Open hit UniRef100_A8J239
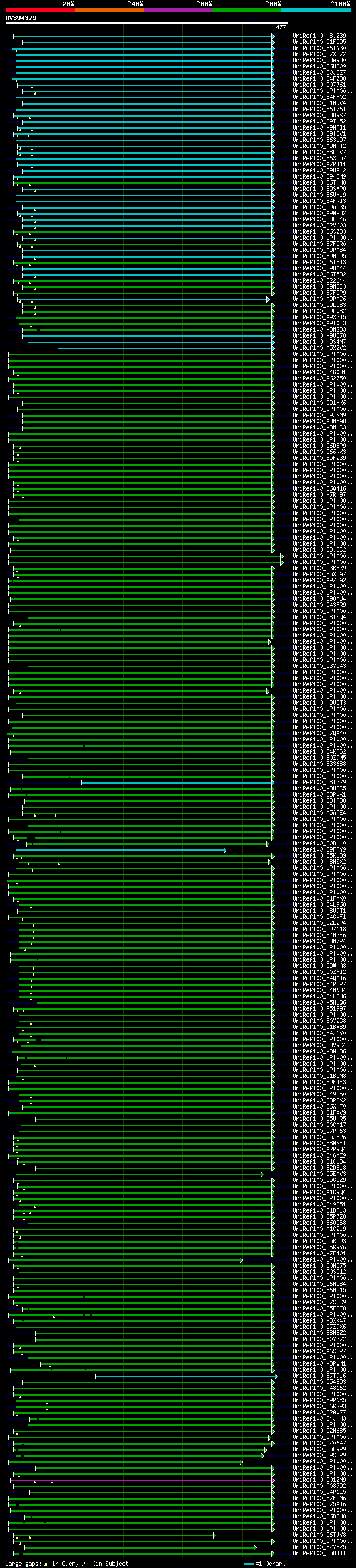 pyautogui.click(x=319, y=36)
